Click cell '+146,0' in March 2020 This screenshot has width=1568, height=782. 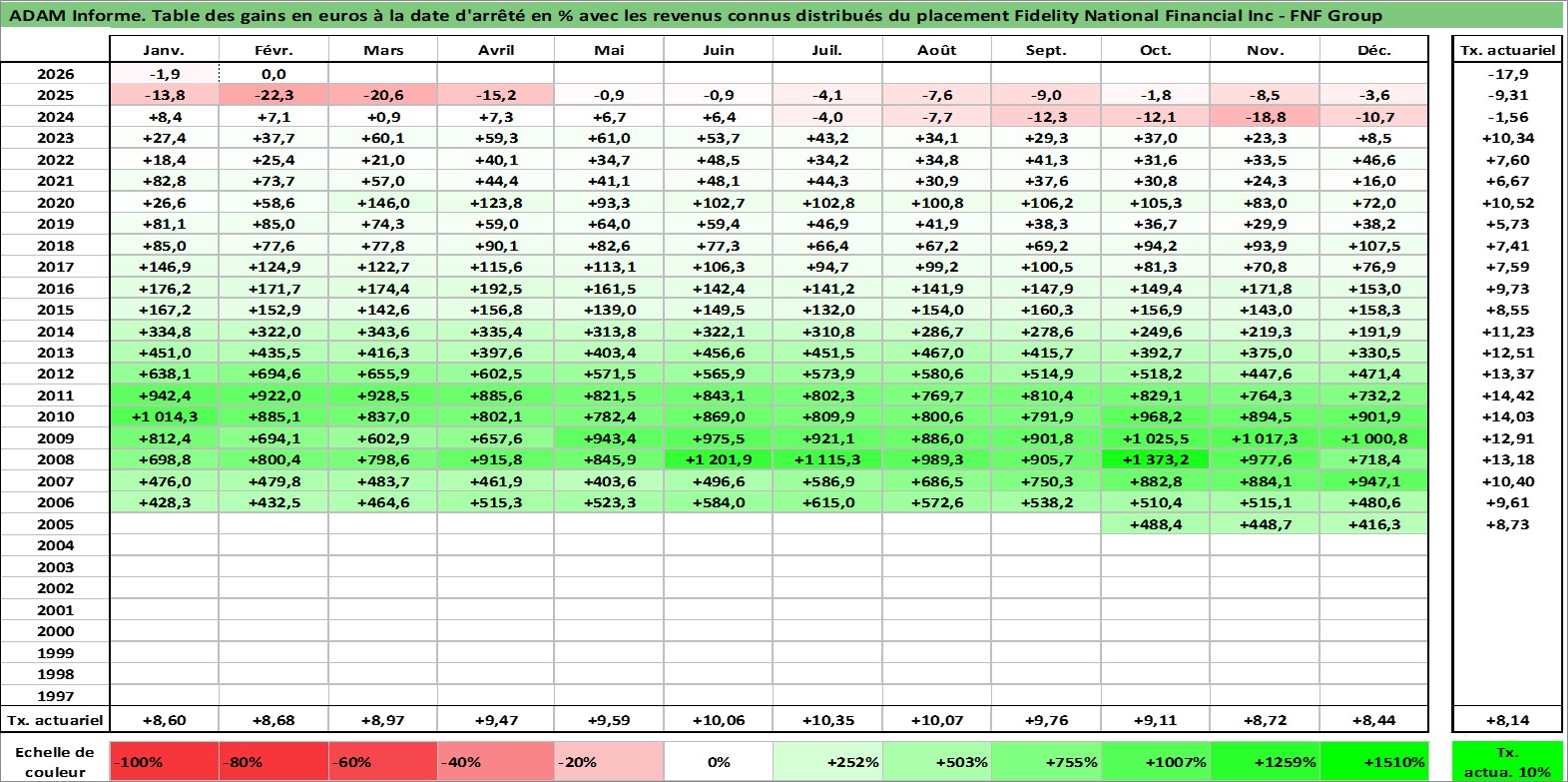[x=384, y=203]
